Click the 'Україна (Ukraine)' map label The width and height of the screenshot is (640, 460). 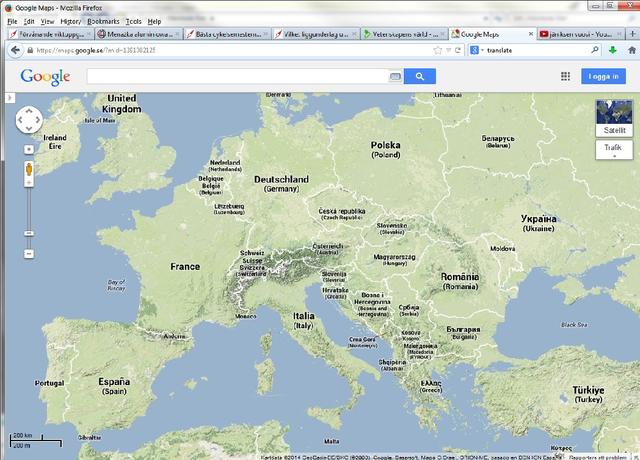pos(538,223)
